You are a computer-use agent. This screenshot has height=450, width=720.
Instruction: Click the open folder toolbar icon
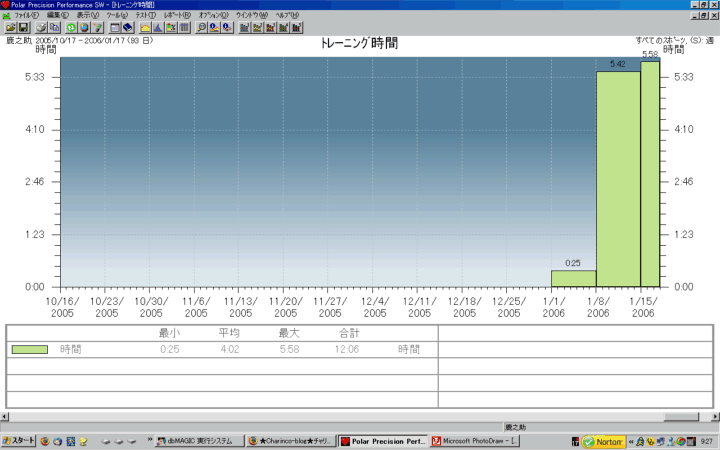pos(10,28)
